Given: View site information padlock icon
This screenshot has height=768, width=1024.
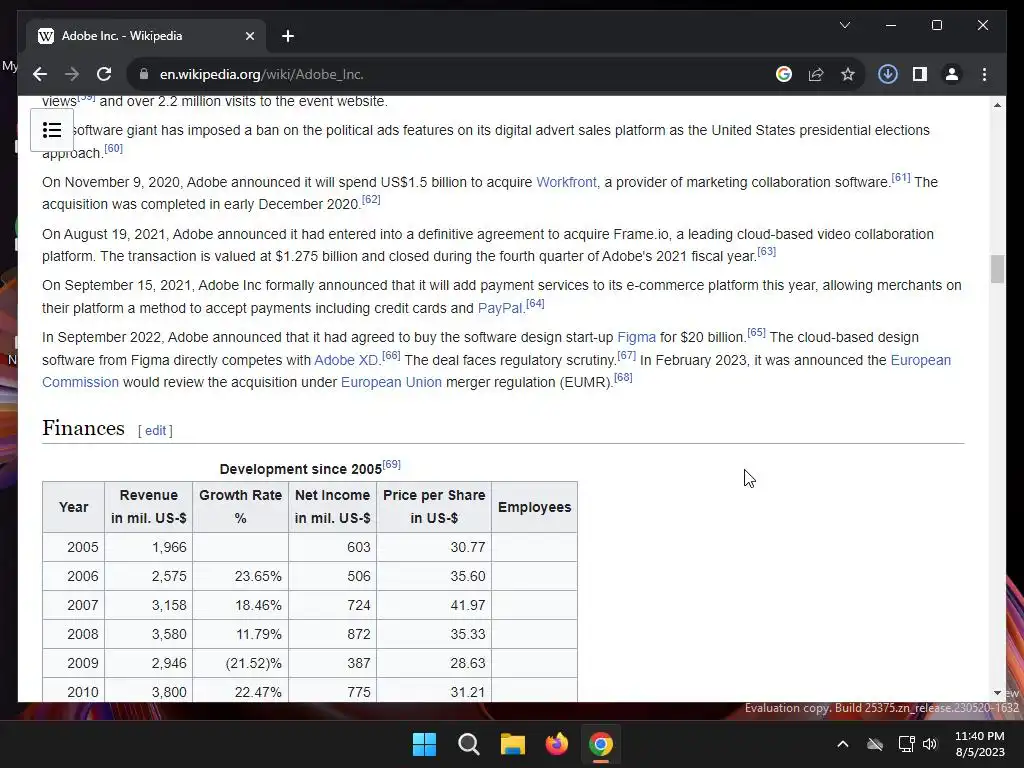Looking at the screenshot, I should pyautogui.click(x=144, y=74).
